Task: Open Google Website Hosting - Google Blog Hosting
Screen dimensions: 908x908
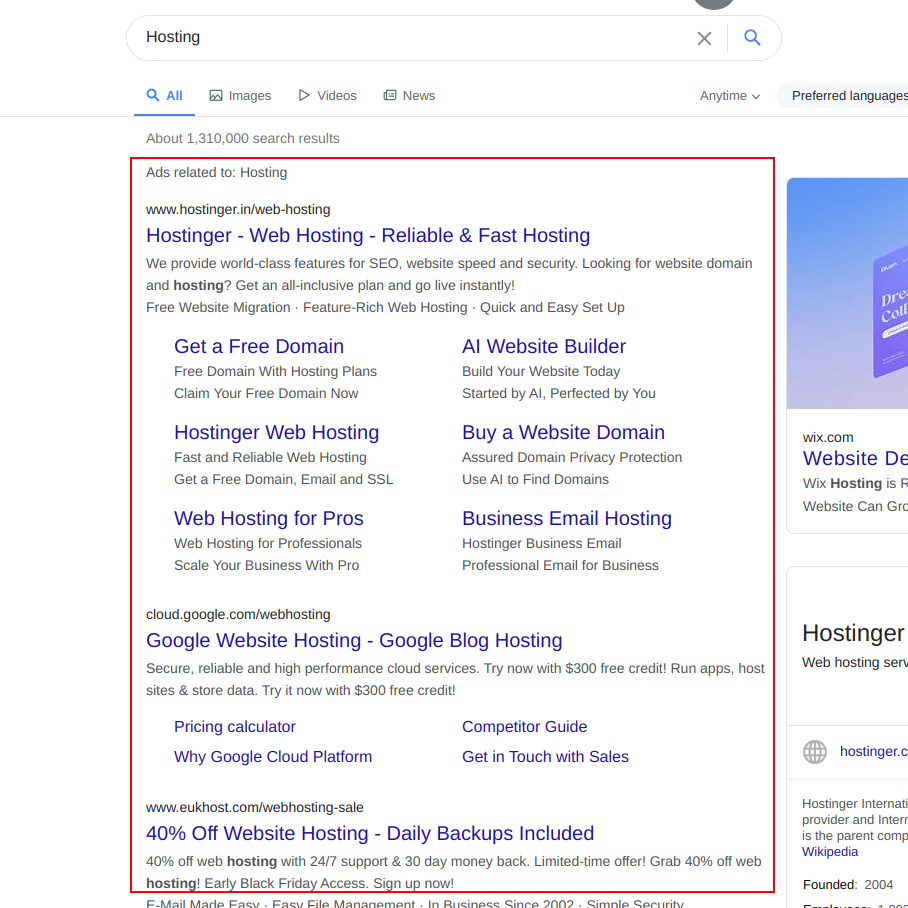Action: [354, 640]
